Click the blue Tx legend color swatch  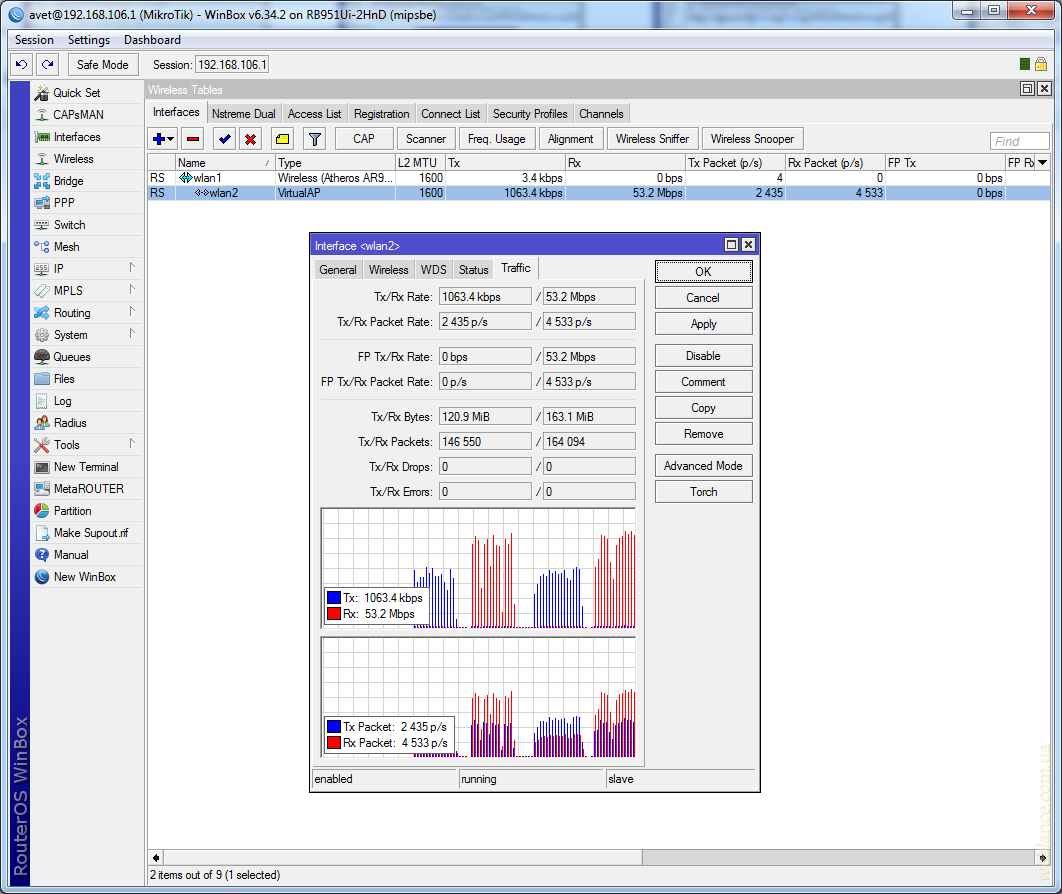click(334, 598)
